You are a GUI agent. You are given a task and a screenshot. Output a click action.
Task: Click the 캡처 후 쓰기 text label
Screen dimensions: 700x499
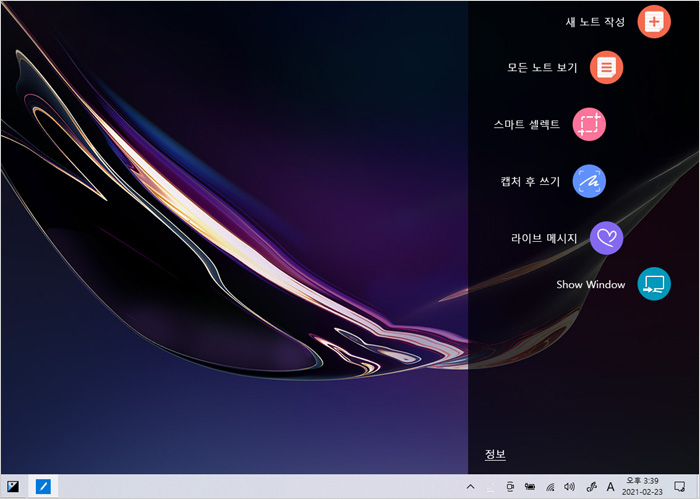click(x=530, y=182)
